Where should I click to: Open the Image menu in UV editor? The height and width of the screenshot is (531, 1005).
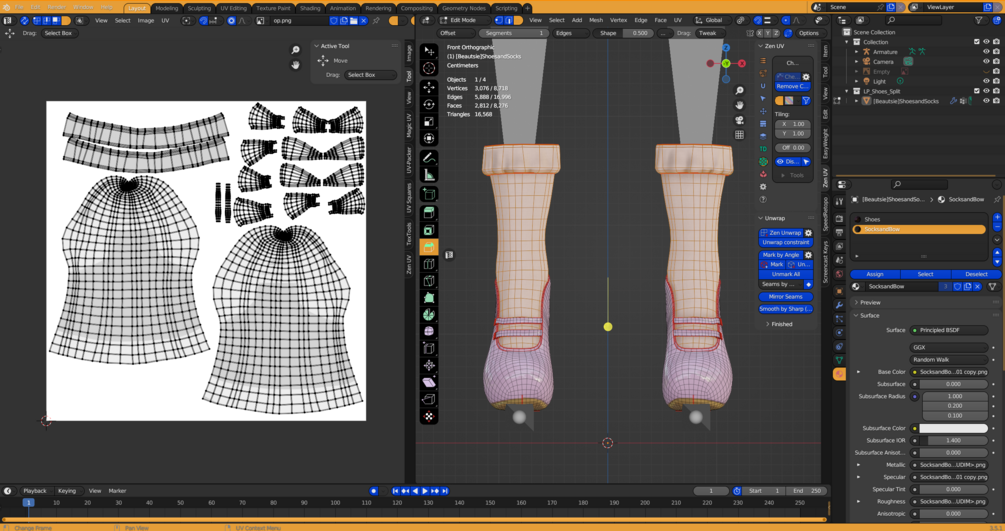pos(146,21)
